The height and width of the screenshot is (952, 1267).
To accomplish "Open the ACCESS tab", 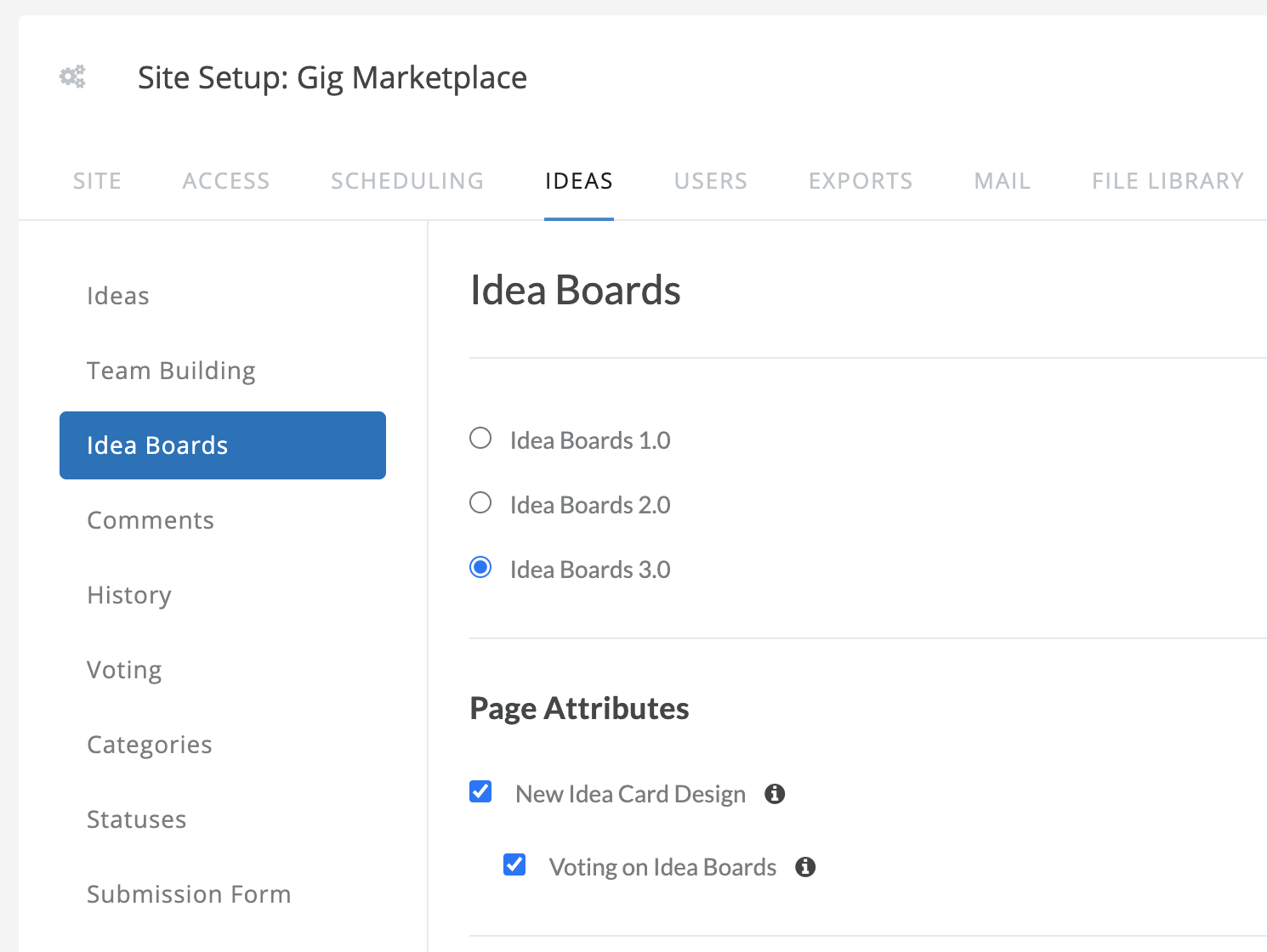I will (226, 181).
